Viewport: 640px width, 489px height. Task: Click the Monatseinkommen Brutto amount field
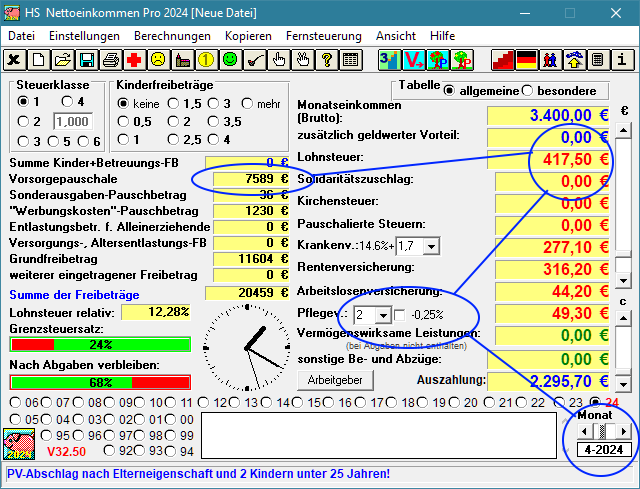click(x=548, y=114)
